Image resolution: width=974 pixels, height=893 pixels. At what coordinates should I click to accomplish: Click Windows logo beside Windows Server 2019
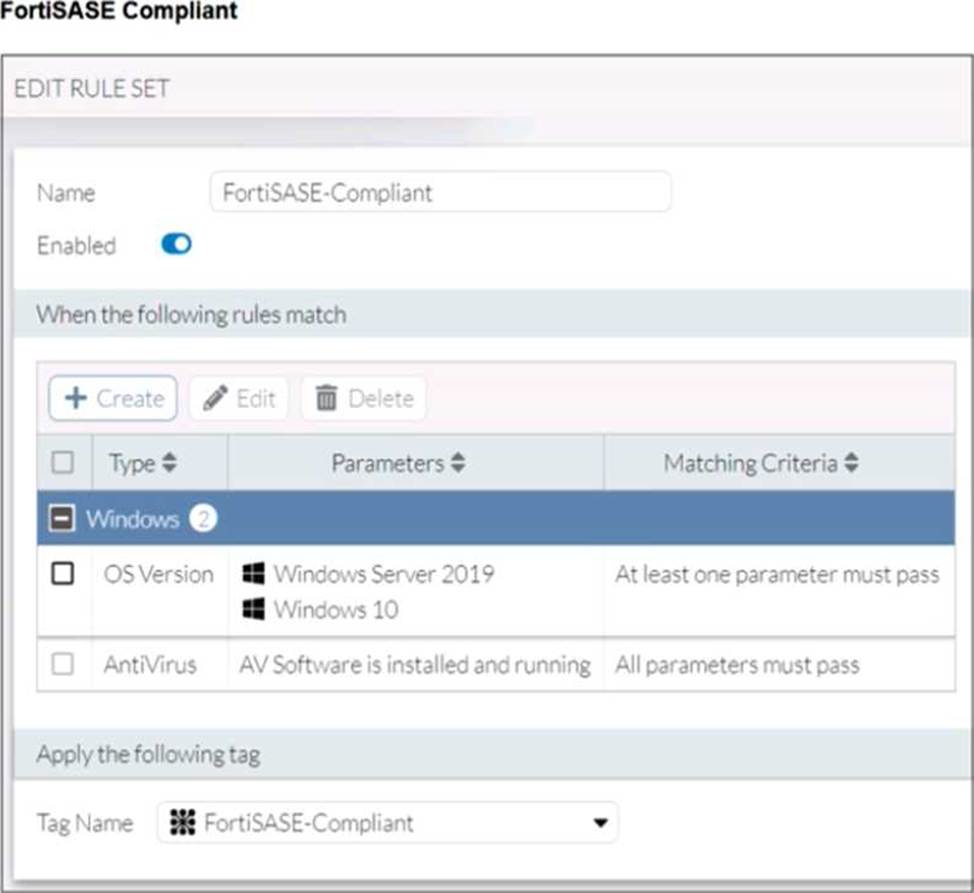coord(254,574)
